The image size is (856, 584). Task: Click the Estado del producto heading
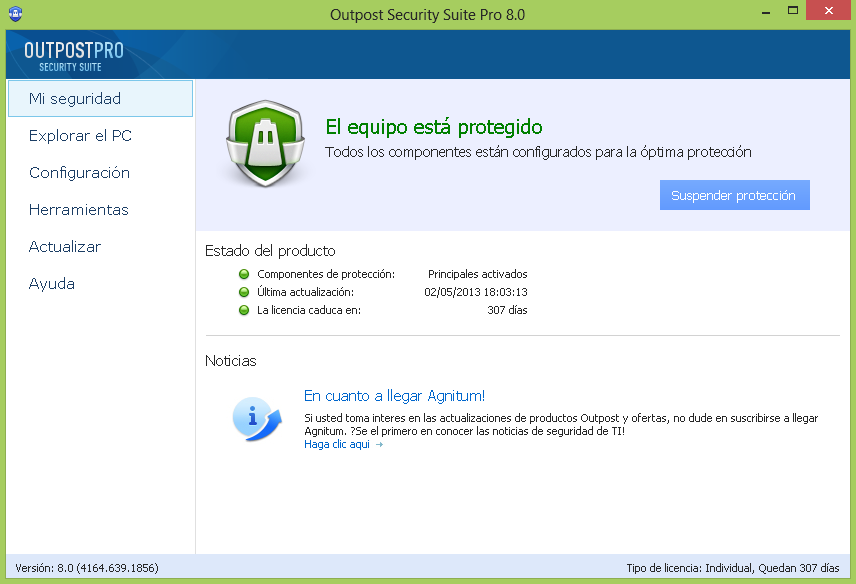[270, 251]
